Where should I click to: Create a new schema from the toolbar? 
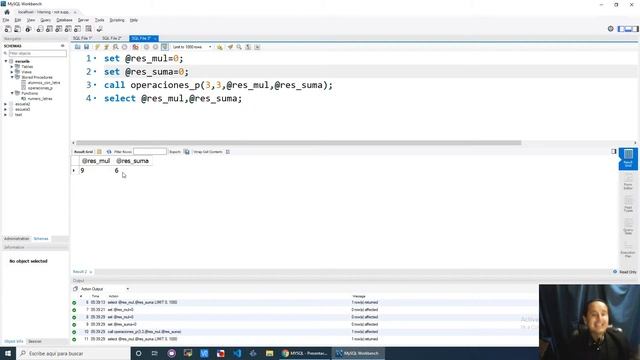[x=40, y=29]
